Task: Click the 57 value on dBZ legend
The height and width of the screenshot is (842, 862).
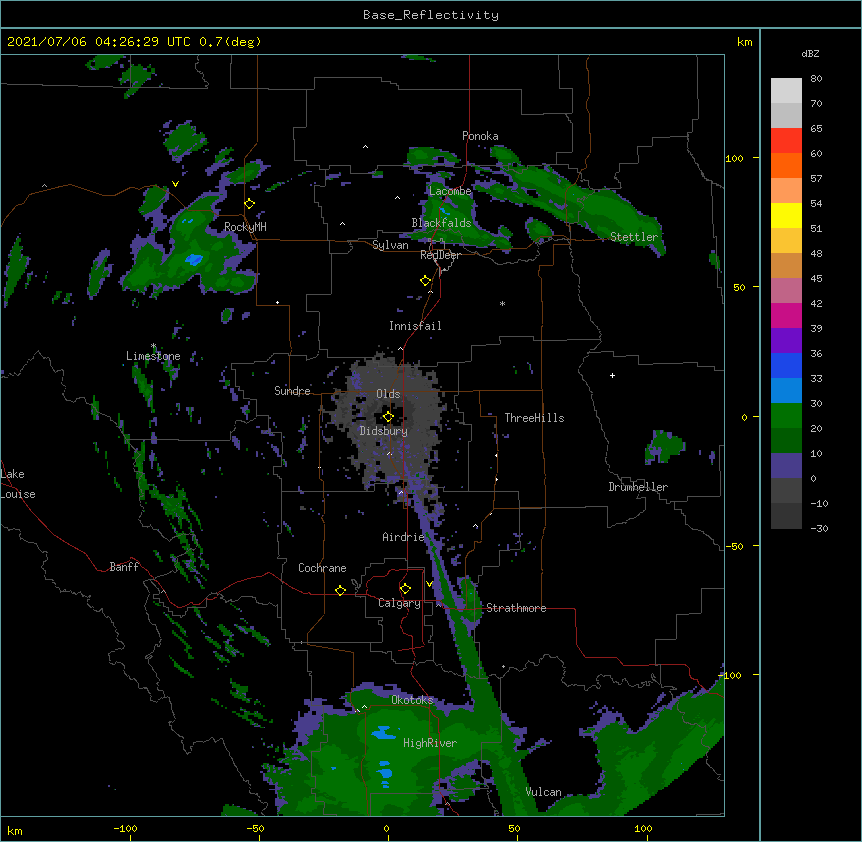Action: (816, 179)
